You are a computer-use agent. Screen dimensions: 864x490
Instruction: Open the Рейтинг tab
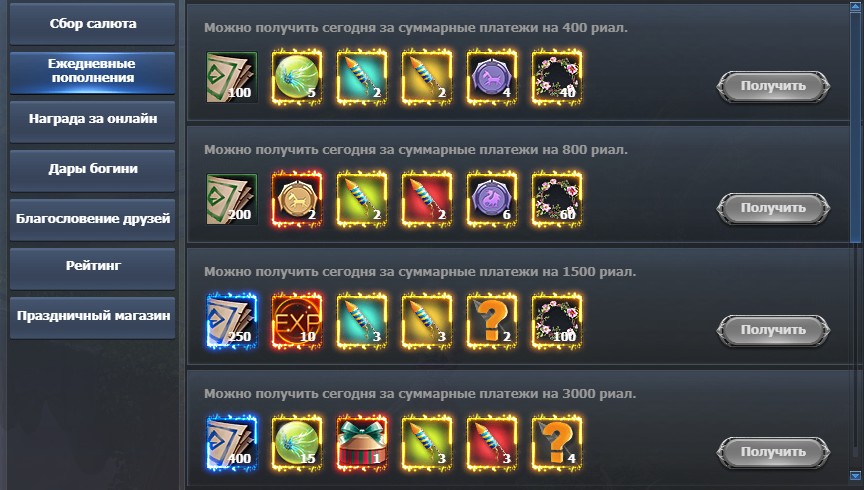93,266
